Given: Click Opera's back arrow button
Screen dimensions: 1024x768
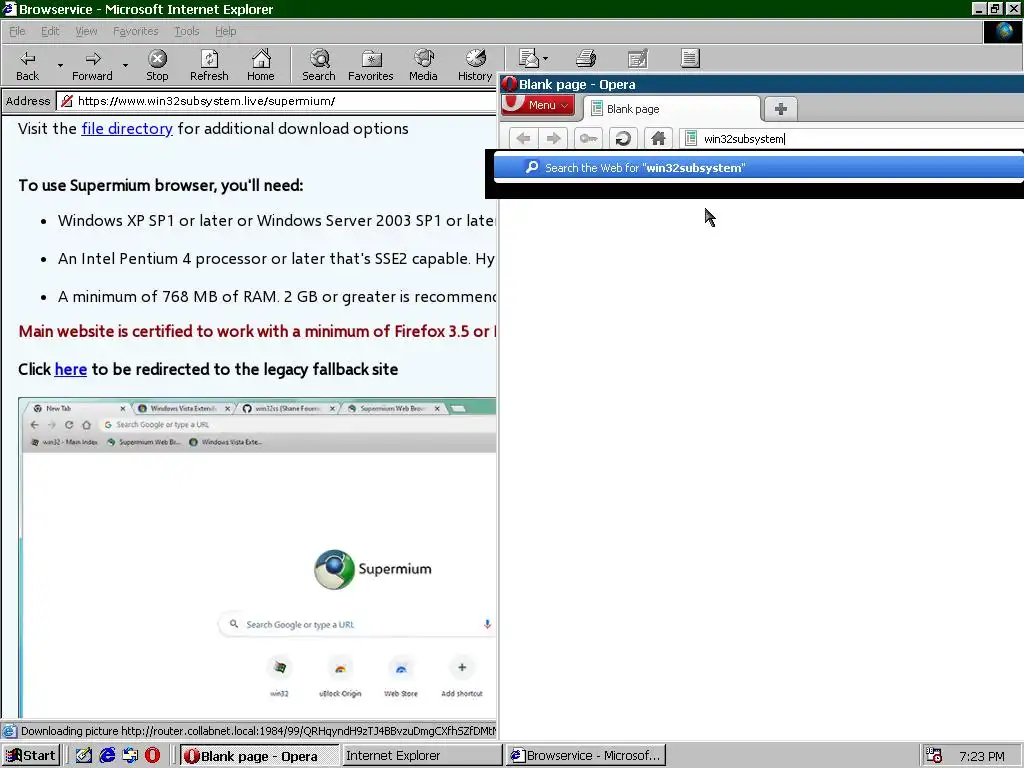Looking at the screenshot, I should point(523,138).
